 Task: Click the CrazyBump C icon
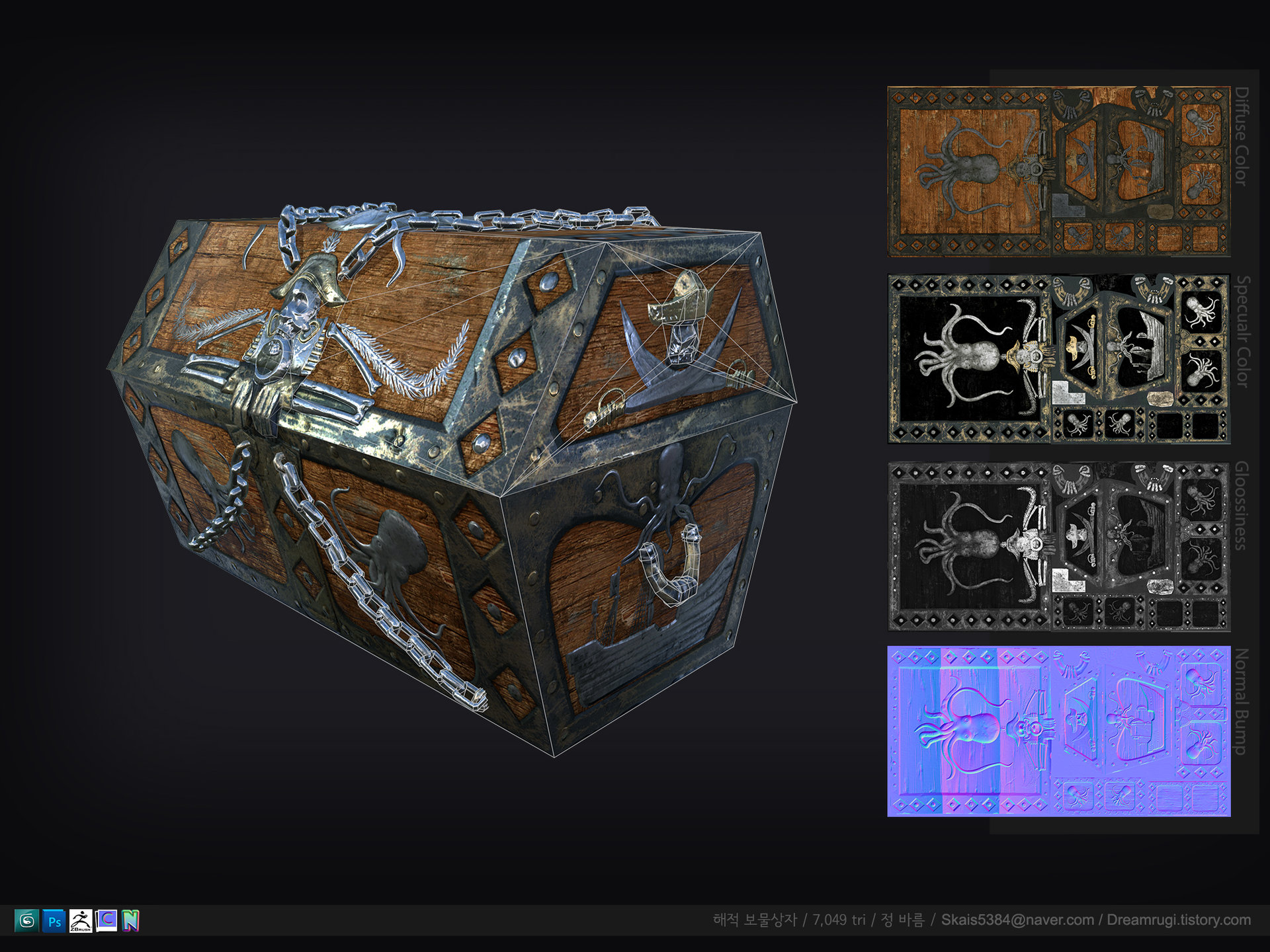pos(106,920)
